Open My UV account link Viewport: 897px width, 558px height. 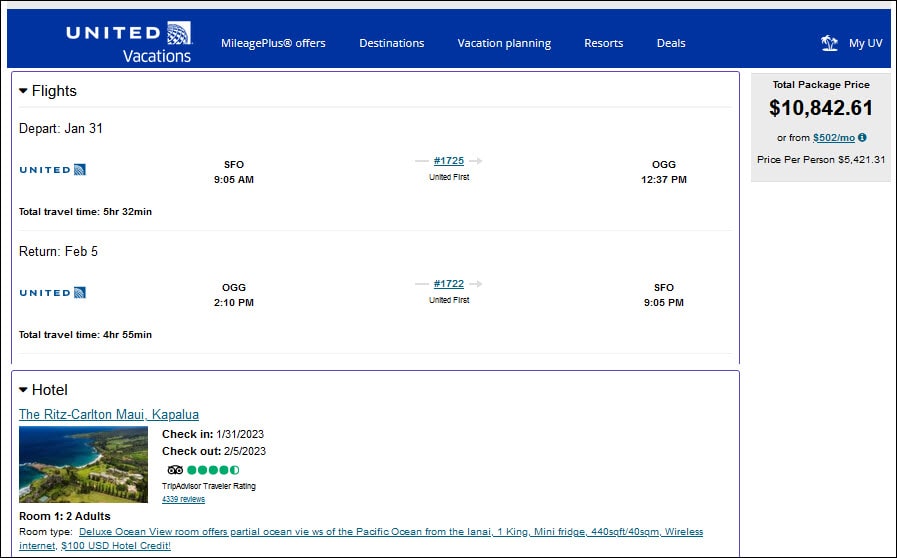coord(866,43)
